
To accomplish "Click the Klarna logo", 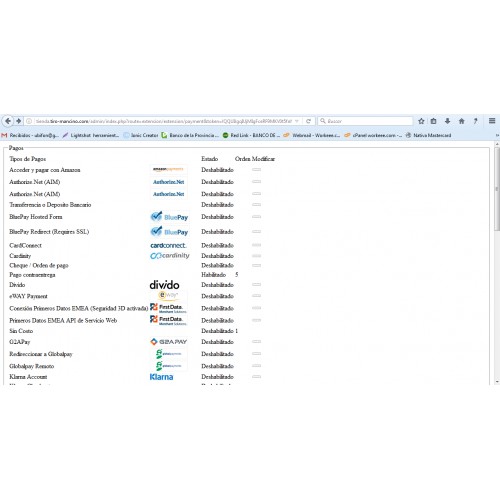I will point(161,377).
